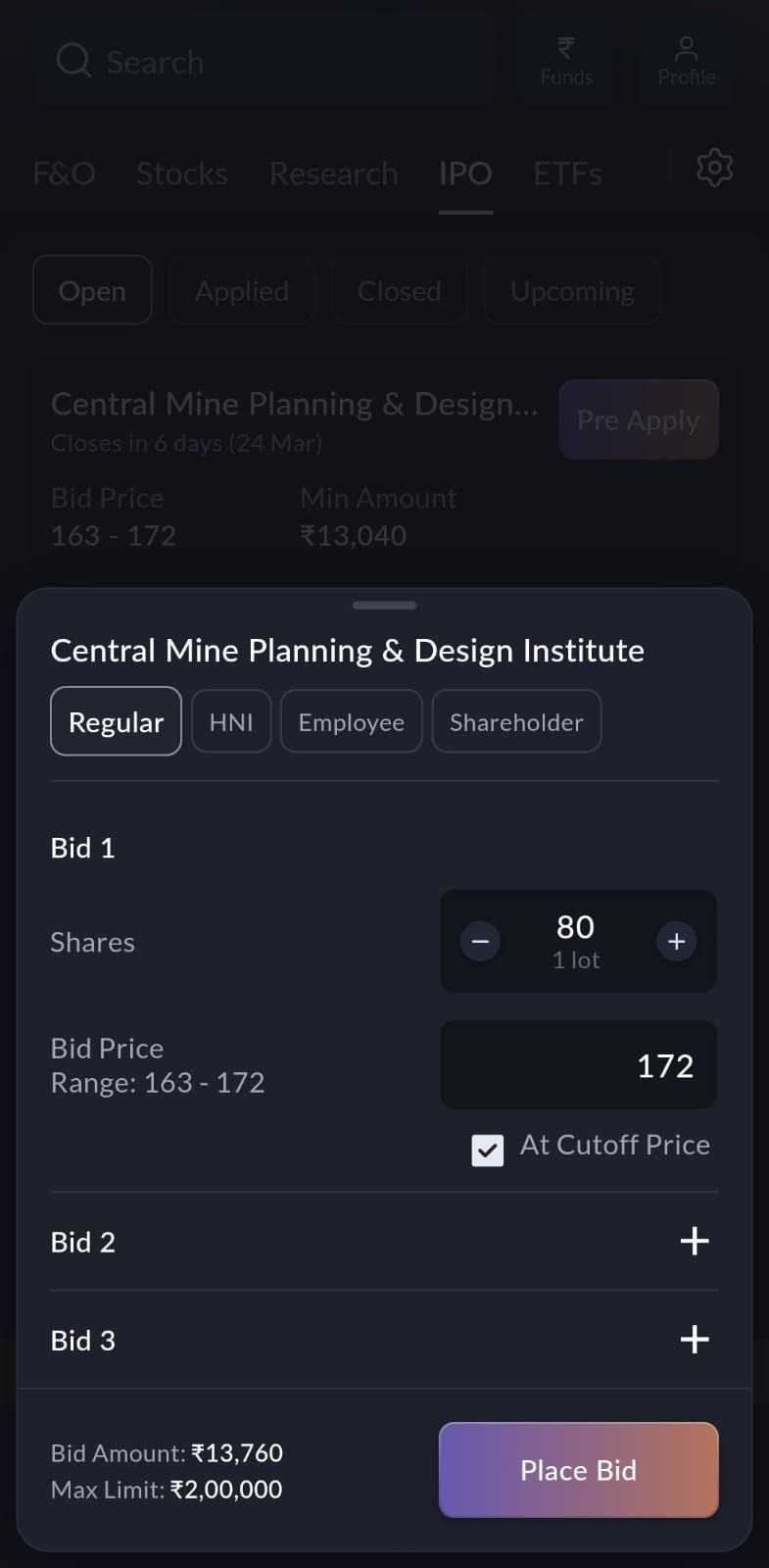
Task: Expand Bid 3 with plus icon
Action: click(695, 1339)
